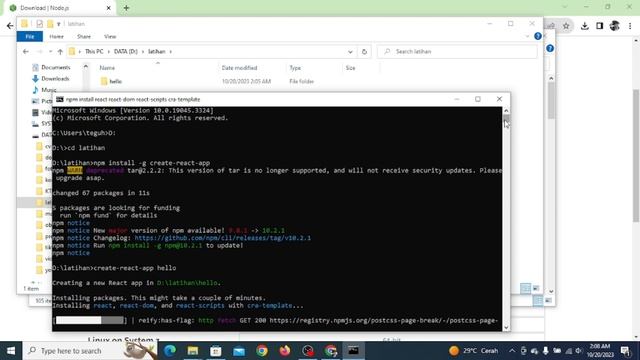Open the notification center icon
640x360 pixels.
coord(625,351)
